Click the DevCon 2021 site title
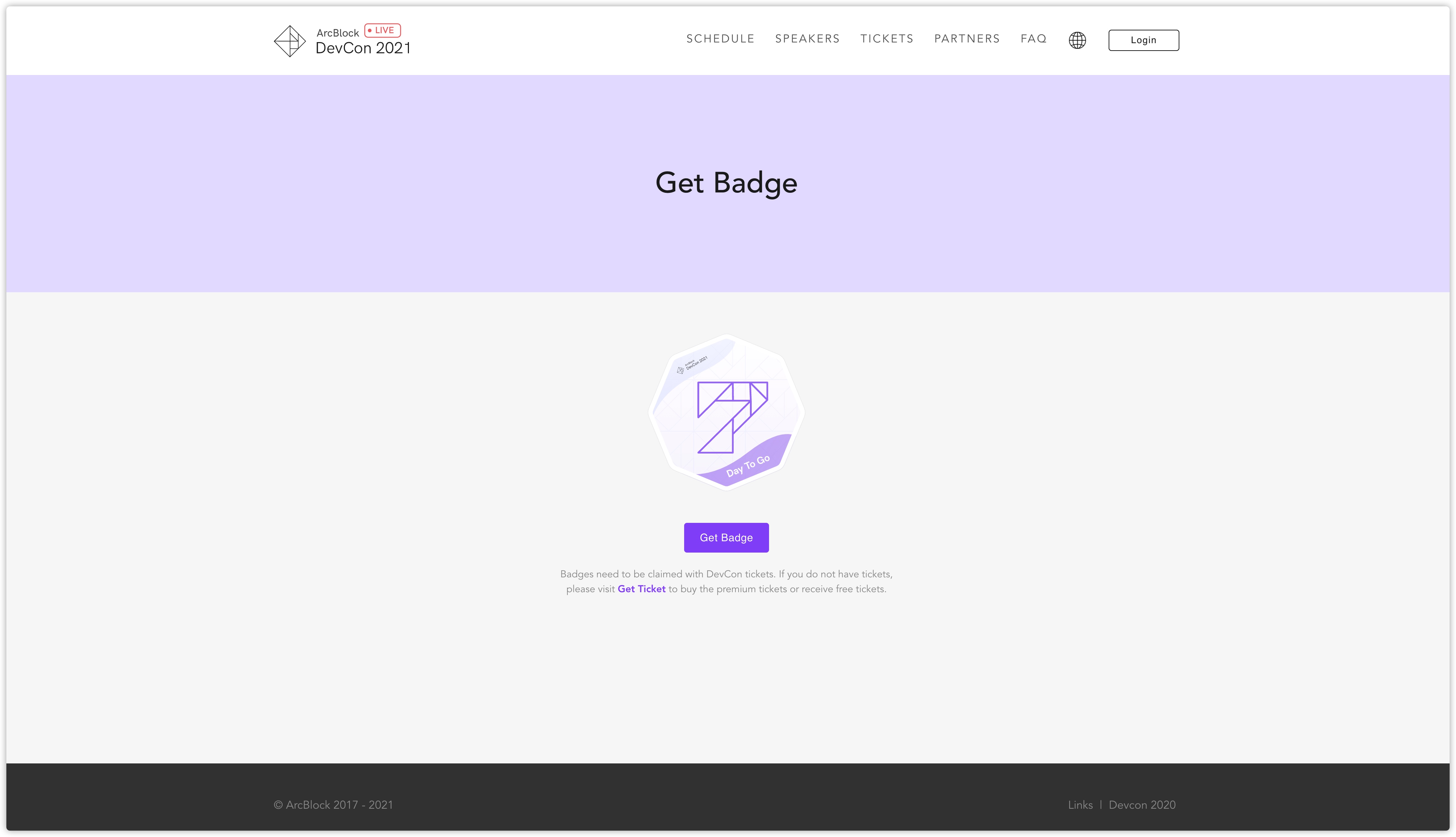The image size is (1456, 837). pos(363,48)
